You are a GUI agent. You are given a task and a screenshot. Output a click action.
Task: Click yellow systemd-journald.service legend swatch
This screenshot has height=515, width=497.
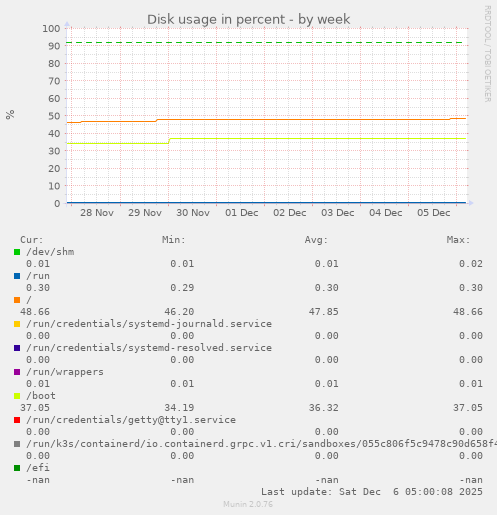[x=17, y=324]
